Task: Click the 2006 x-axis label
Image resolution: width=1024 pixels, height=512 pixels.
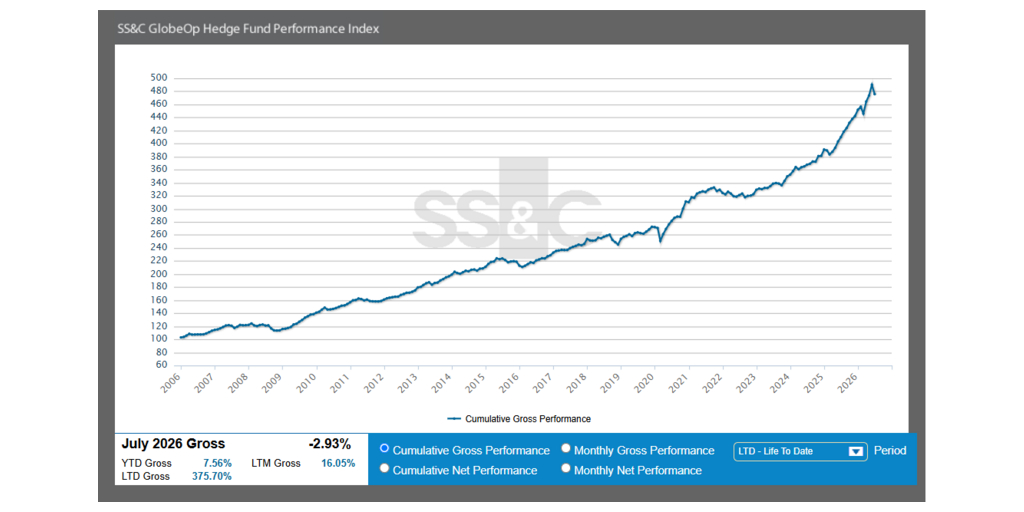Action: (x=172, y=382)
